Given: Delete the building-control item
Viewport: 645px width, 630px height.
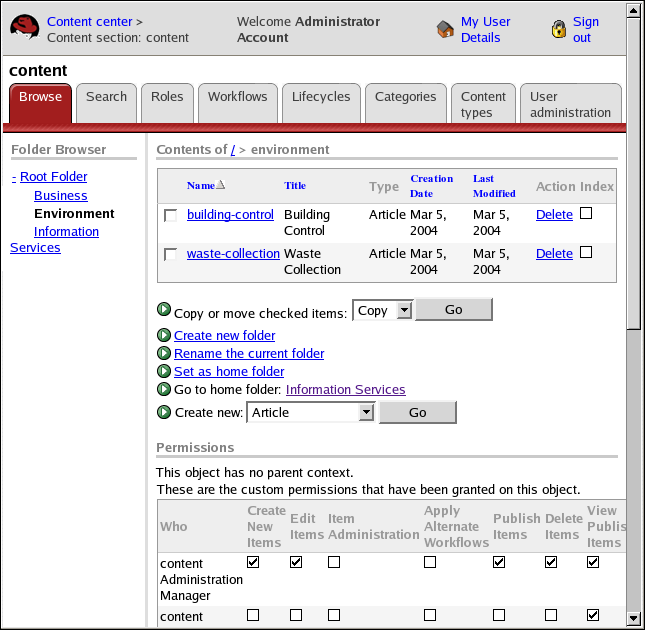Looking at the screenshot, I should tap(554, 214).
